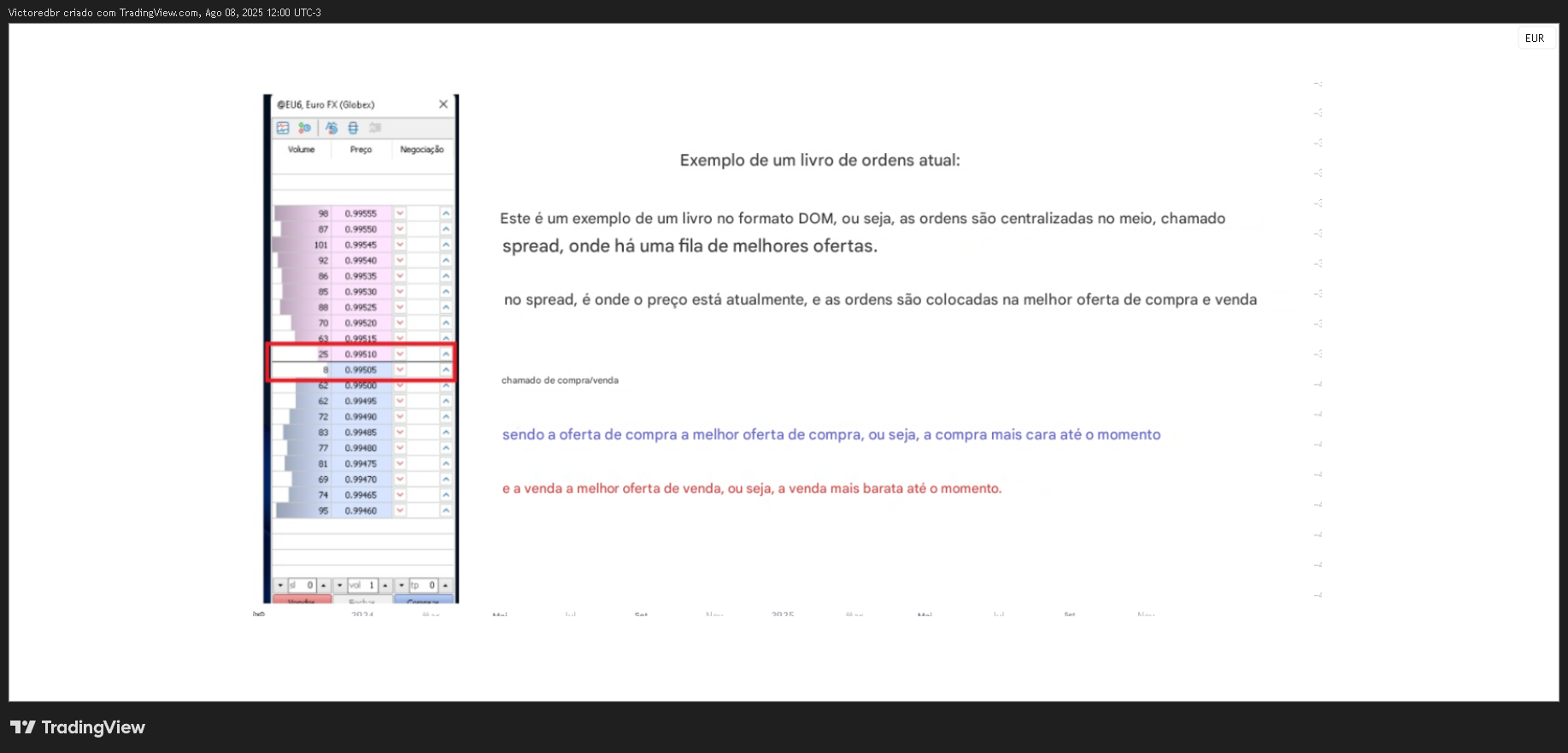Click the red sell arrow at price 0.99475

(400, 464)
